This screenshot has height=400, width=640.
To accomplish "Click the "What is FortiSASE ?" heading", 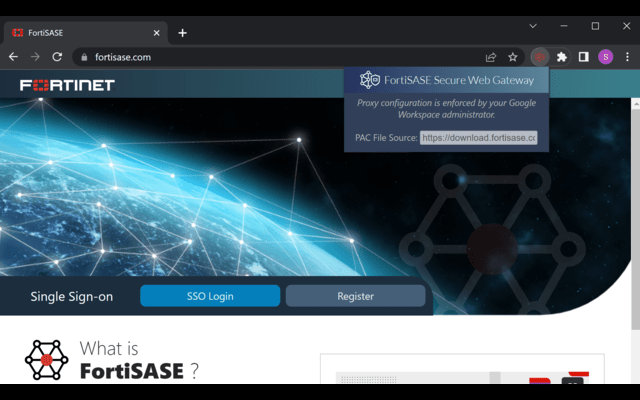I will 139,360.
